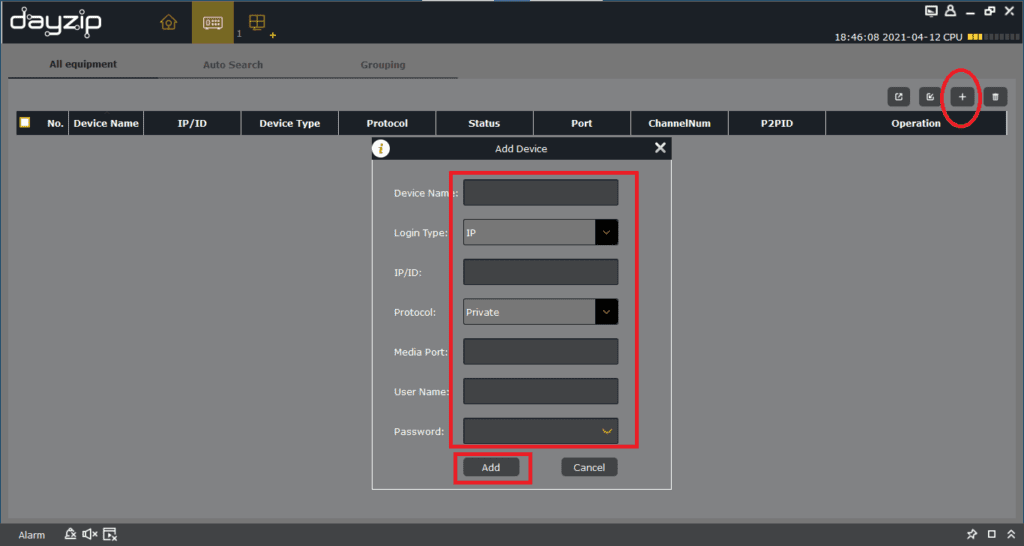Toggle alarm sound mute icon
The image size is (1024, 546).
[90, 534]
